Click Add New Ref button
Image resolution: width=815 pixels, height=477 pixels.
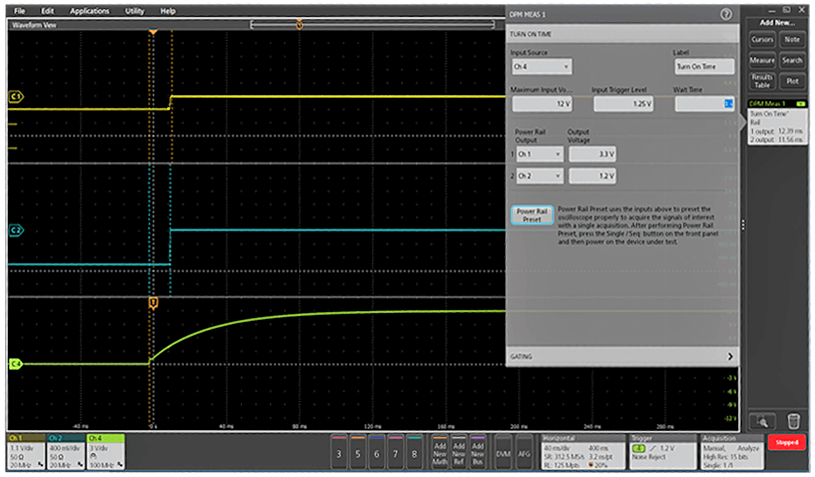click(x=458, y=452)
